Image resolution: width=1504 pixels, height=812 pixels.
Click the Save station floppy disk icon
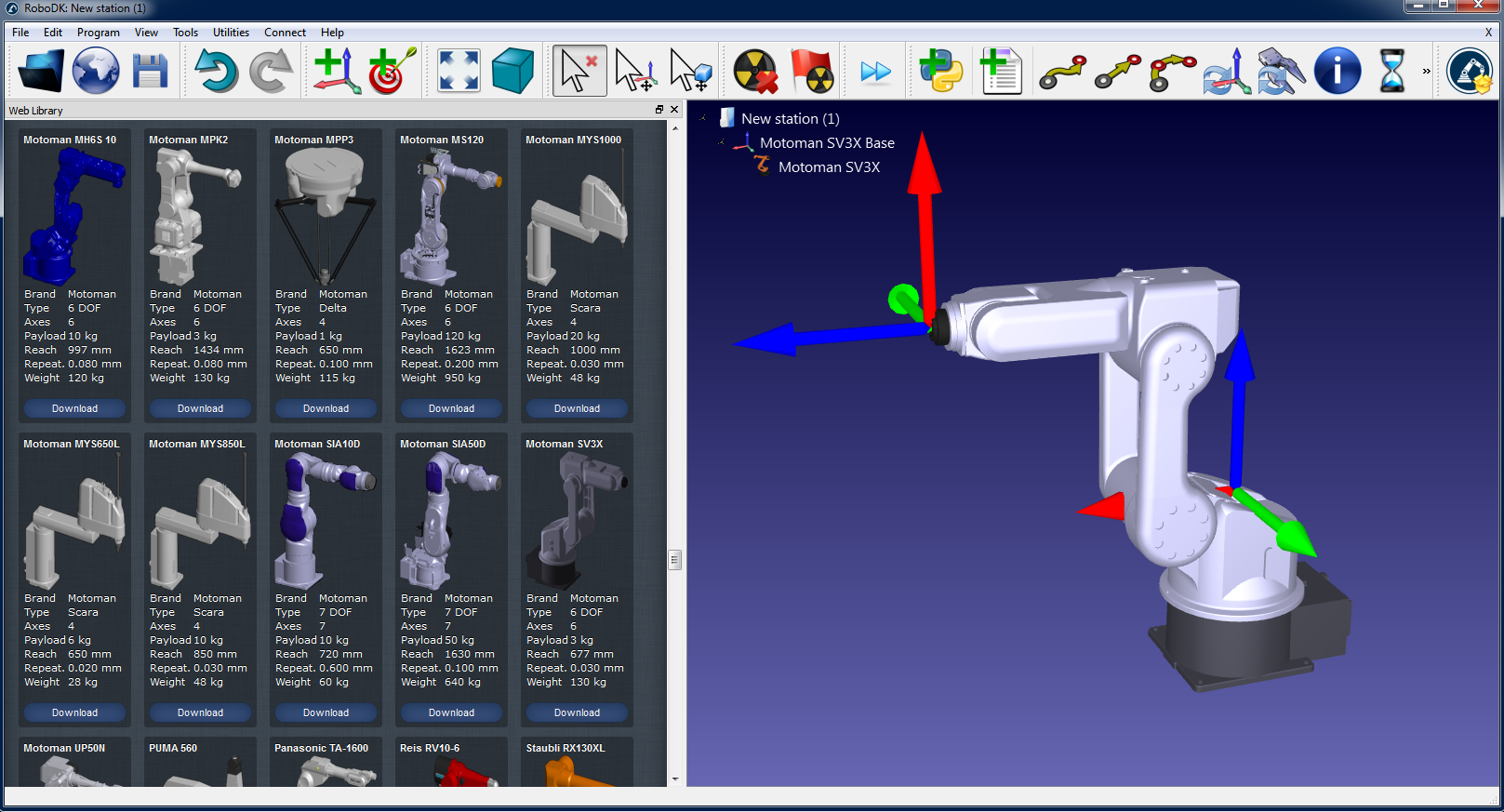[150, 71]
